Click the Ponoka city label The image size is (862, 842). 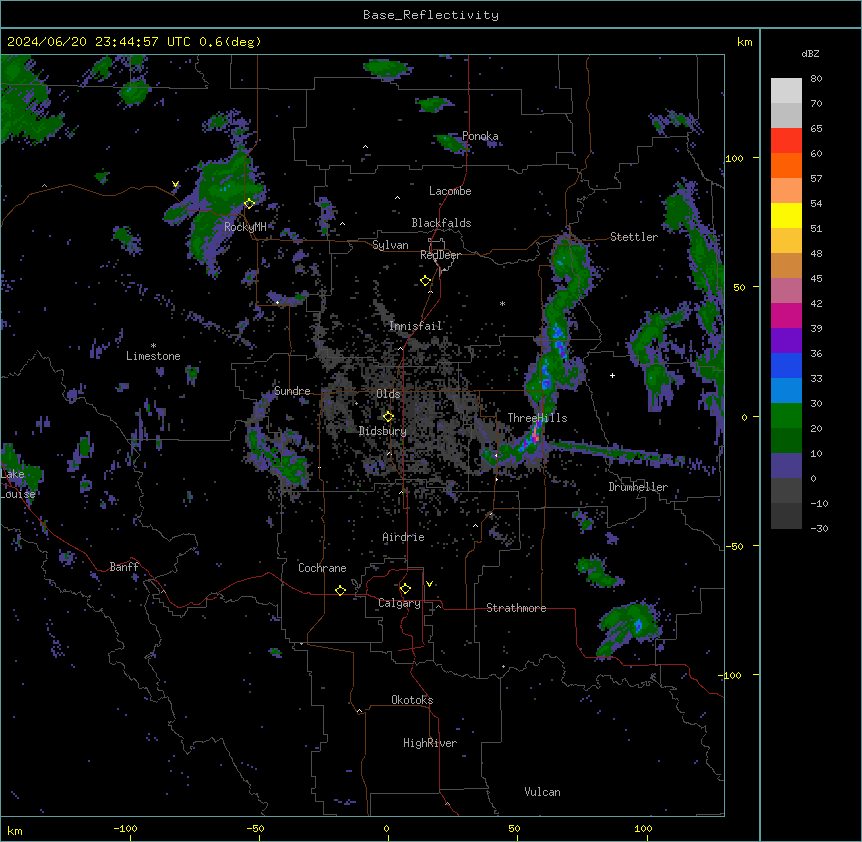tap(480, 136)
